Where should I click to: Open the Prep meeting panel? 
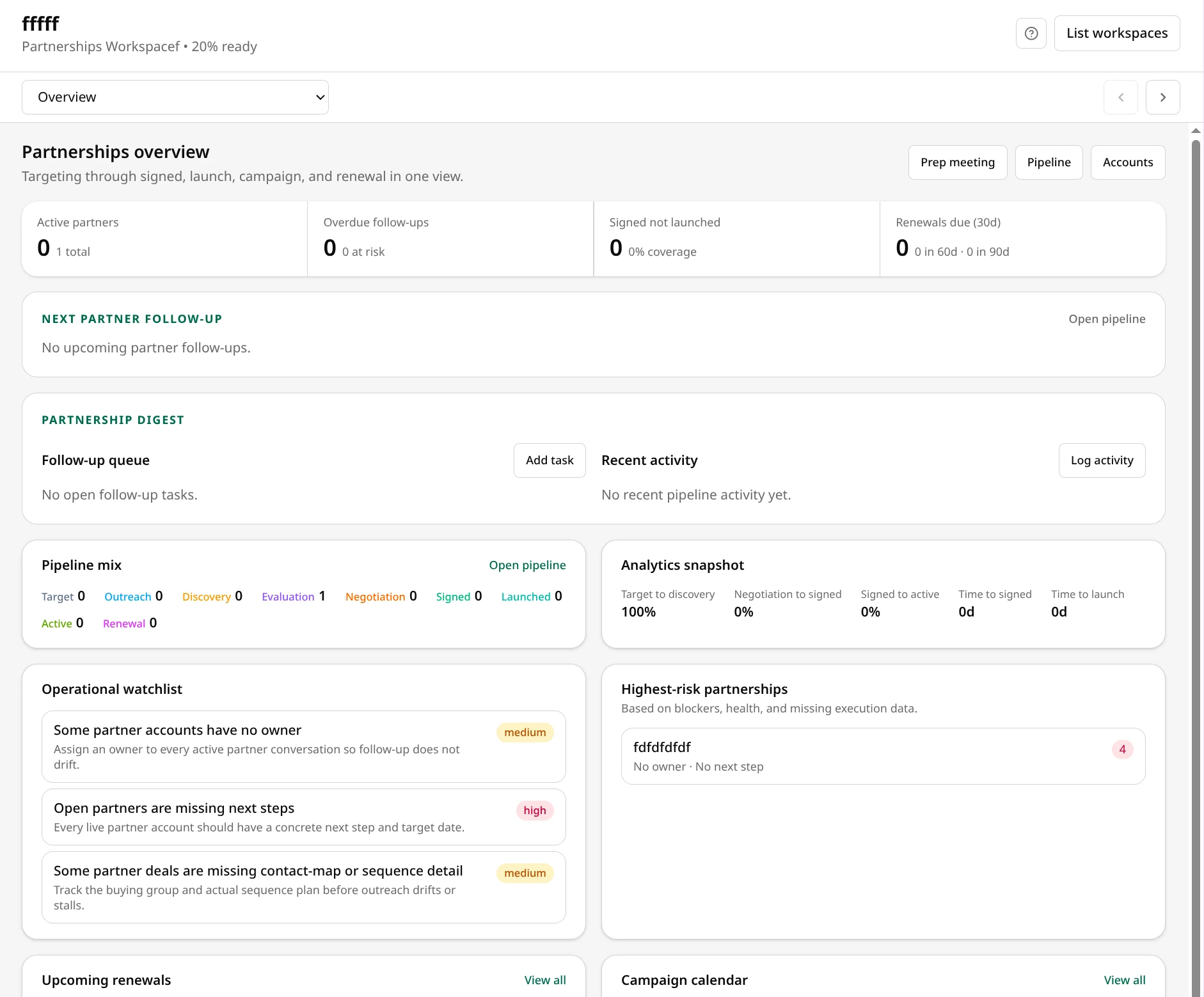coord(958,162)
